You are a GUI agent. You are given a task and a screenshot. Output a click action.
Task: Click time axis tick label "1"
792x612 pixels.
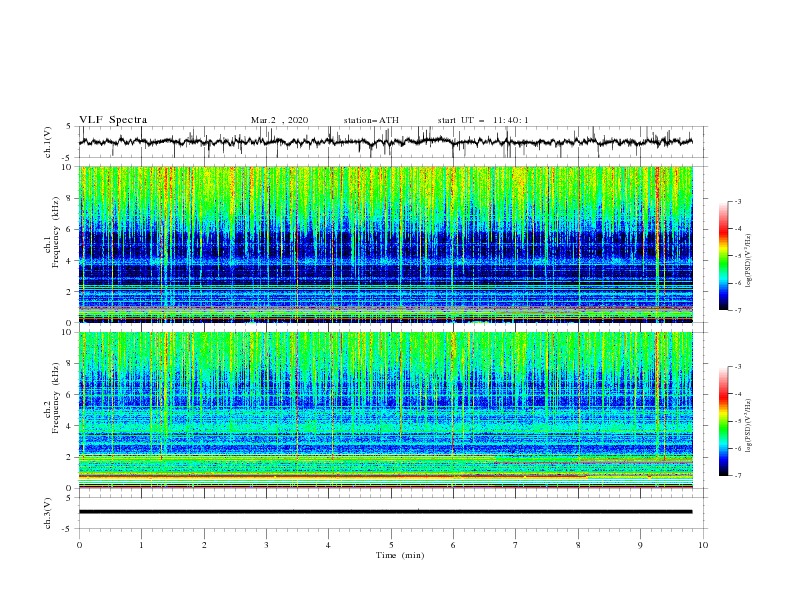click(x=141, y=545)
